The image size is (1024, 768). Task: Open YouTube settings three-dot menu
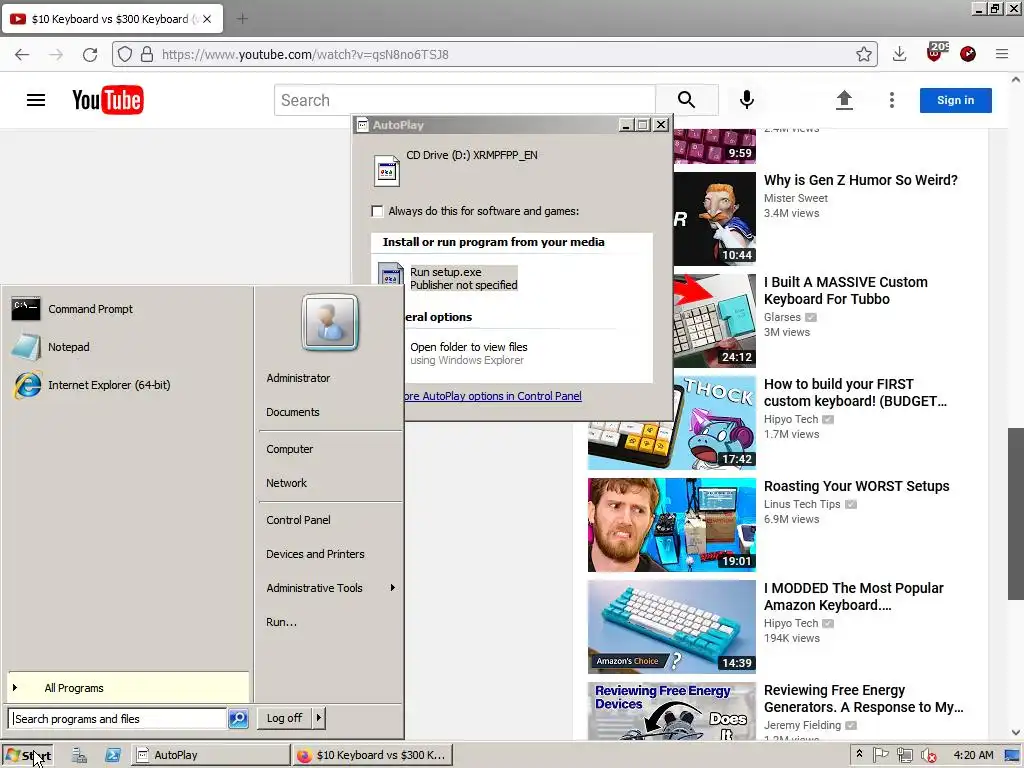(891, 100)
